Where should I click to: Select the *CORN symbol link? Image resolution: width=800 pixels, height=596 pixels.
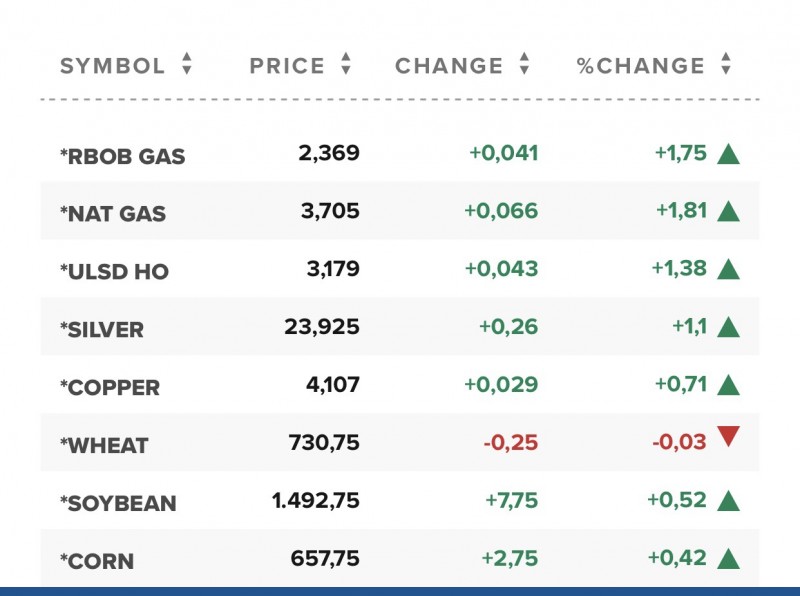97,561
